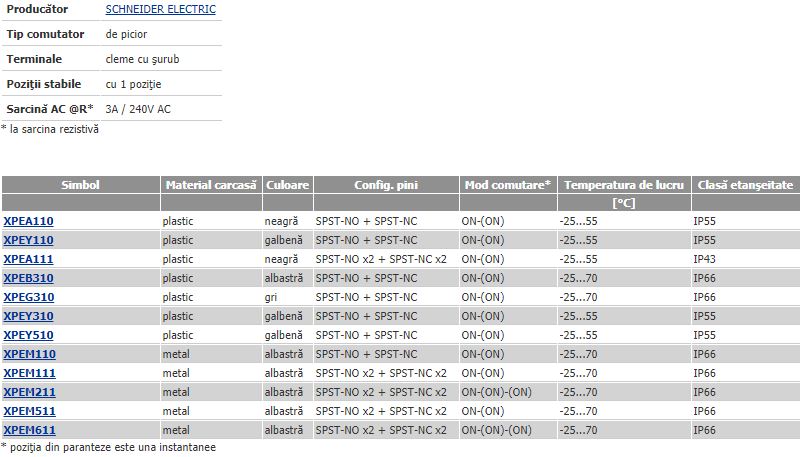Viewport: 802px width, 457px height.
Task: Click the [°C] unit label
Action: click(624, 203)
